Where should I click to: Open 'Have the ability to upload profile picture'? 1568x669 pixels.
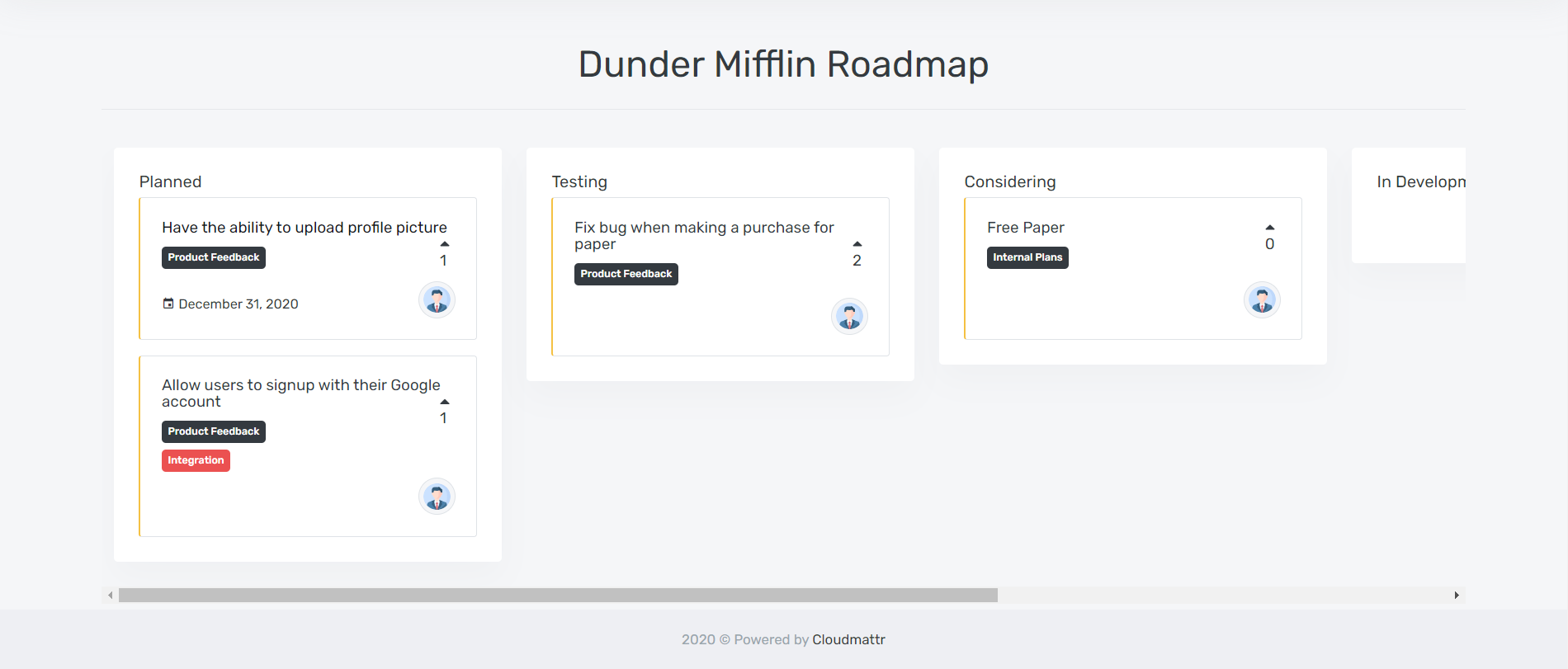point(305,228)
